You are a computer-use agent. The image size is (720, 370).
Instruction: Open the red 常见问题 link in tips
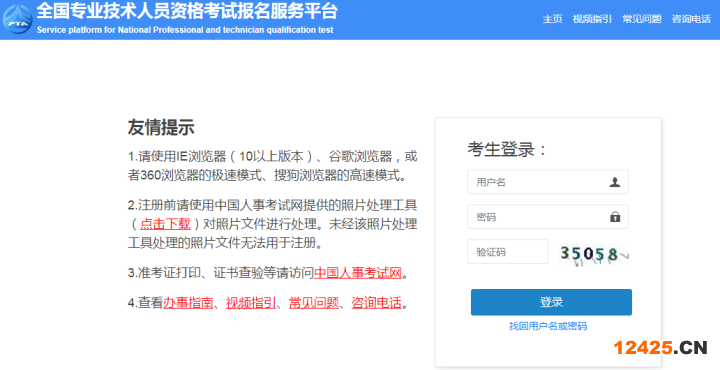(314, 303)
